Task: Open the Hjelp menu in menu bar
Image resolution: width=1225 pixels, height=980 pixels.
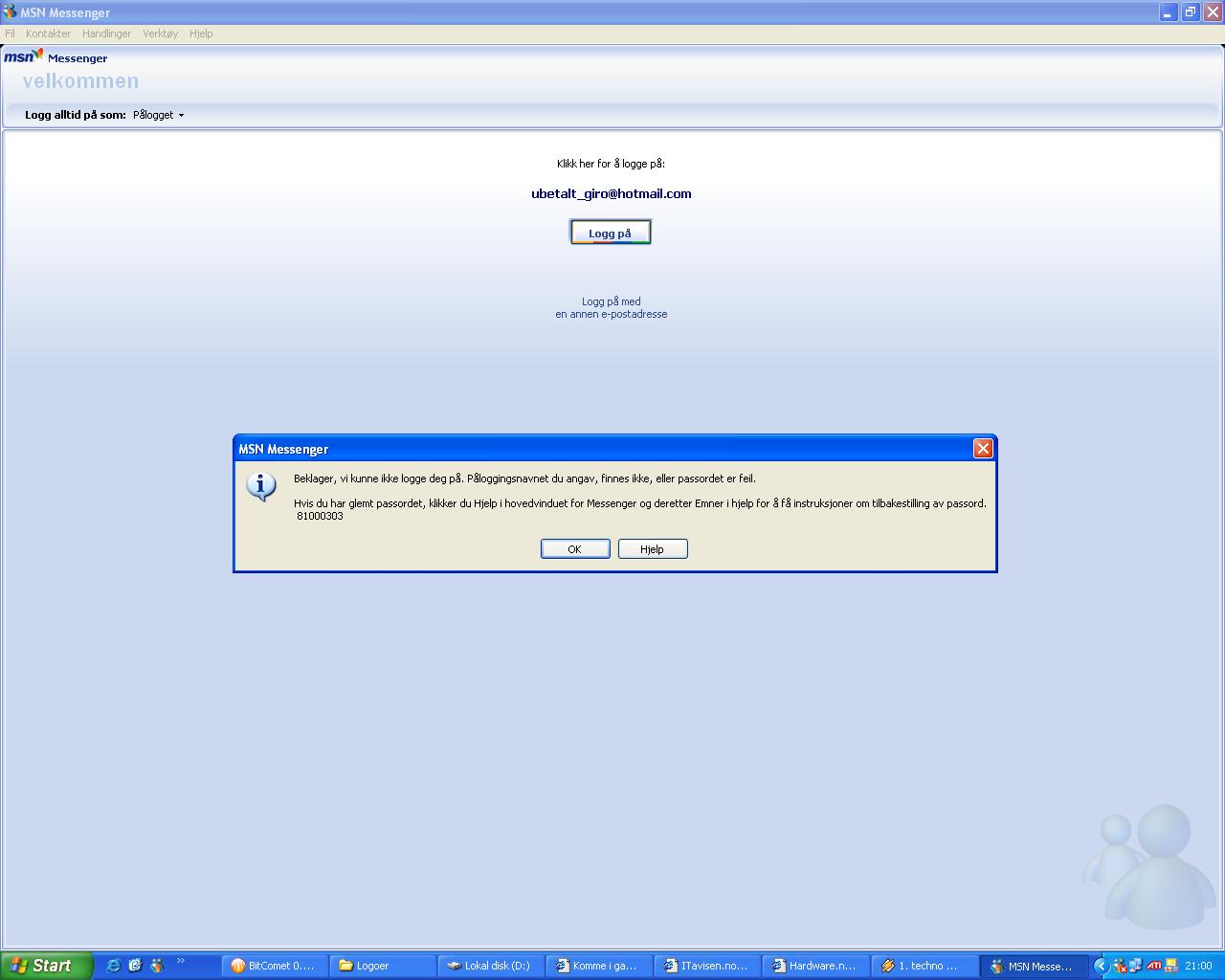Action: [x=201, y=33]
